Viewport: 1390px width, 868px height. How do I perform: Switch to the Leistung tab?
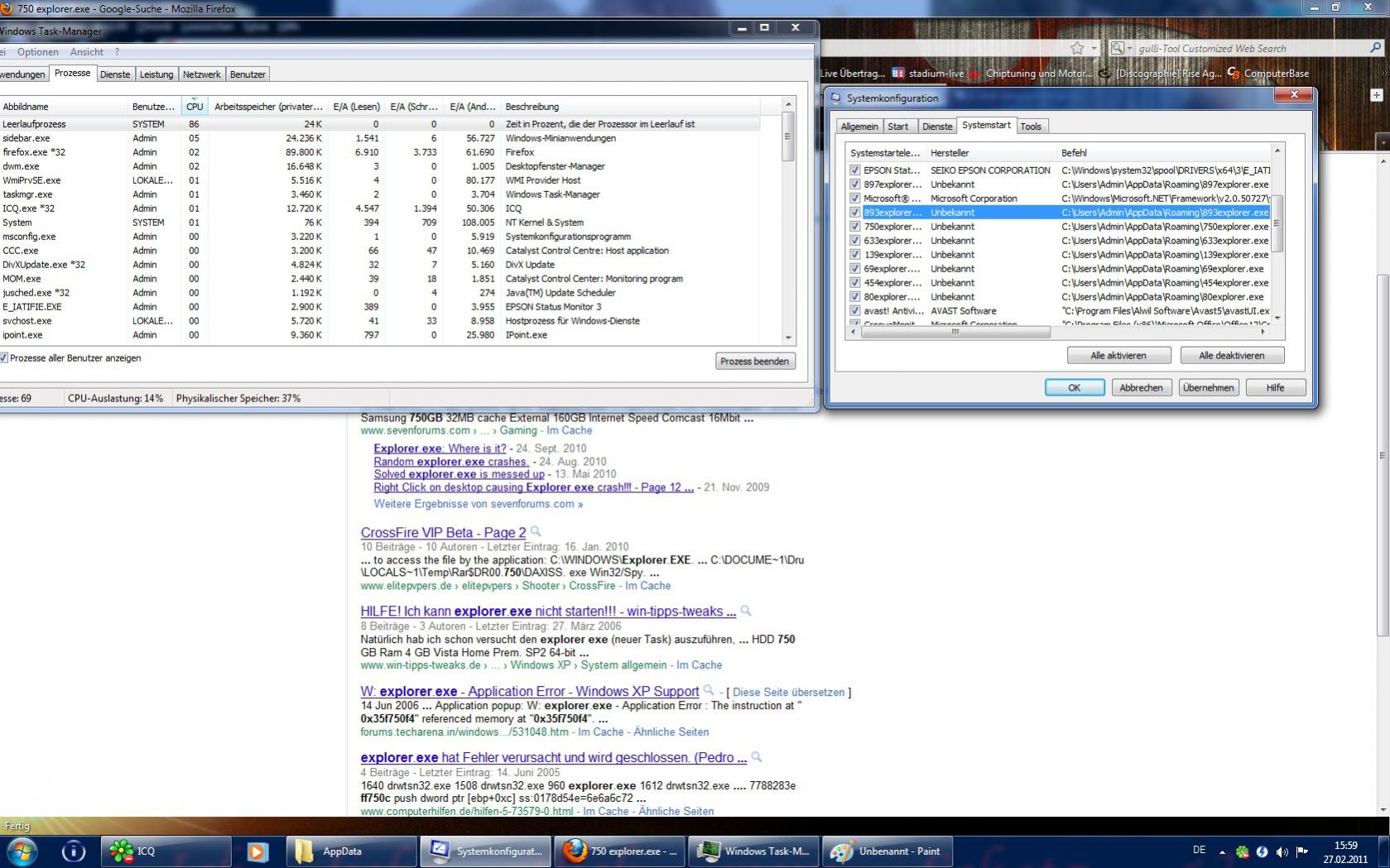click(156, 74)
